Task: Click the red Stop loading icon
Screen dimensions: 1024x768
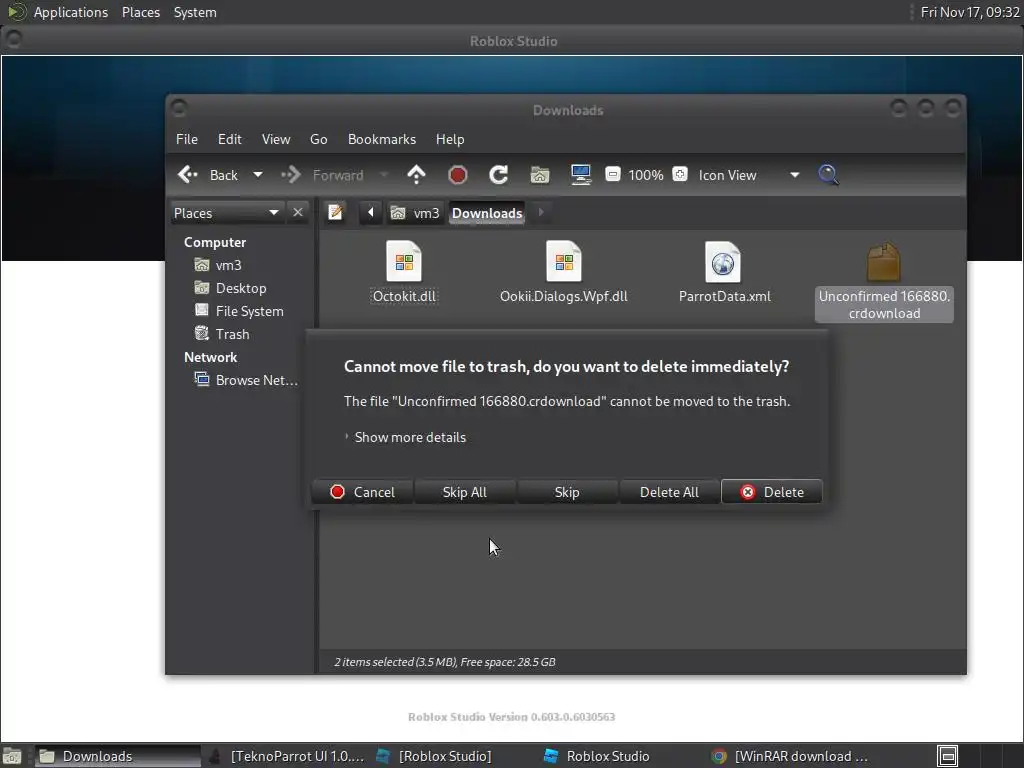Action: pos(458,175)
